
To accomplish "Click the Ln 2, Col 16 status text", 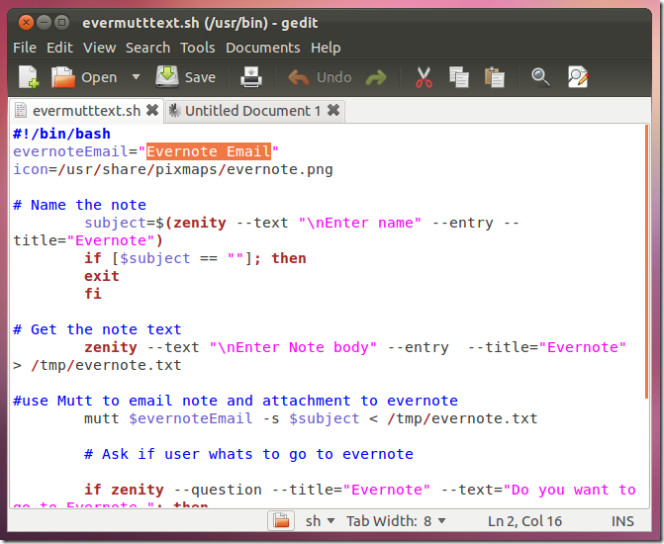I will [x=525, y=521].
